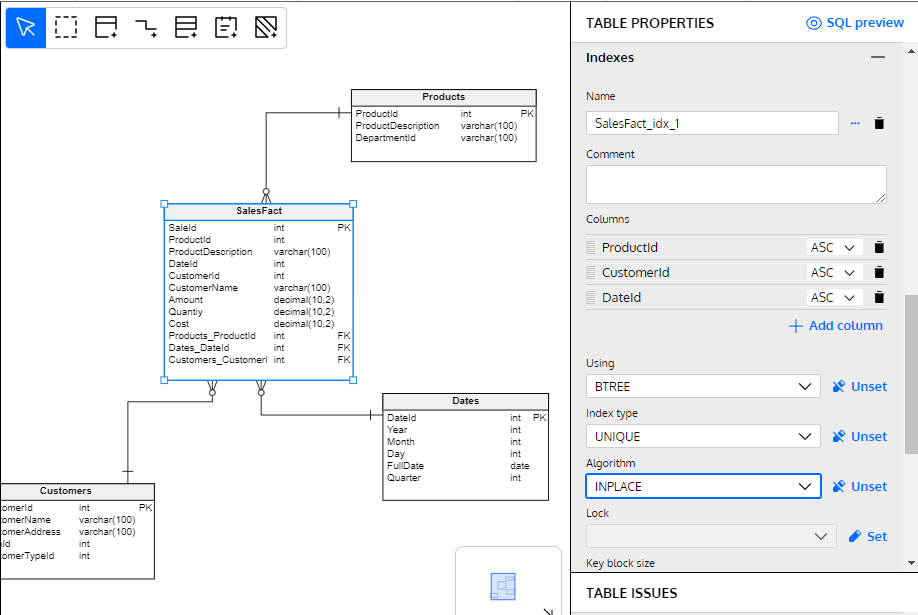
Task: Choose the dashed rectangle area selection tool
Action: [x=66, y=28]
